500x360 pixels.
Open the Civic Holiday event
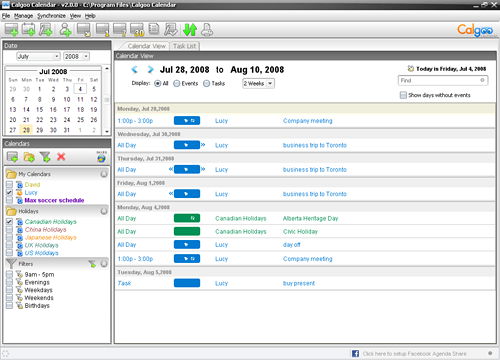[300, 231]
